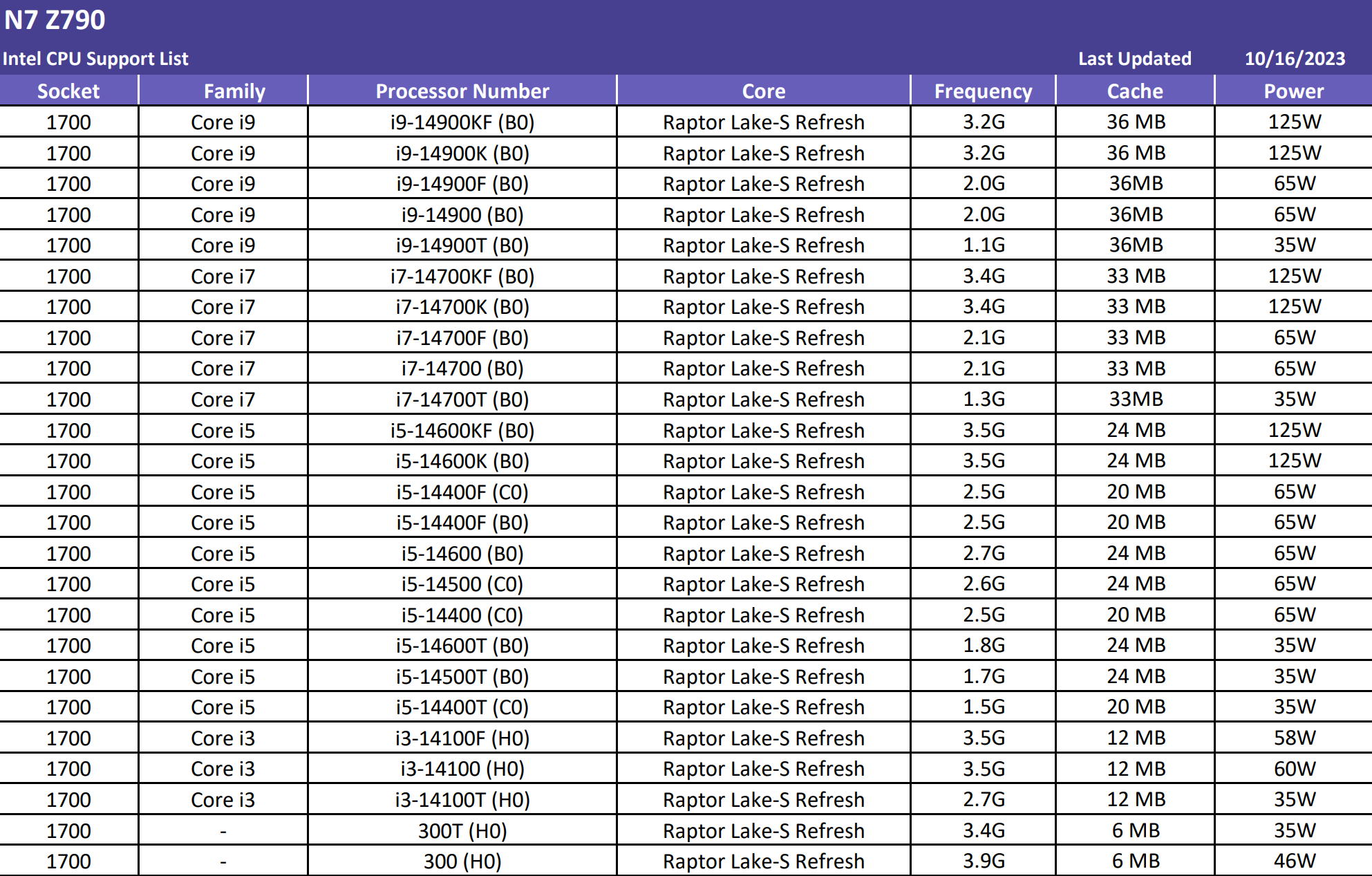Click the 1.1G frequency value
The width and height of the screenshot is (1372, 876).
coord(984,245)
